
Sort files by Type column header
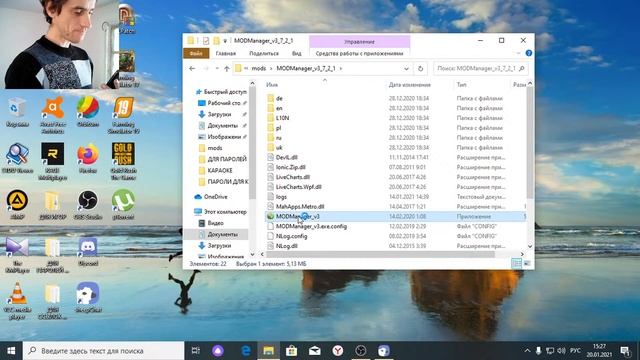(461, 84)
